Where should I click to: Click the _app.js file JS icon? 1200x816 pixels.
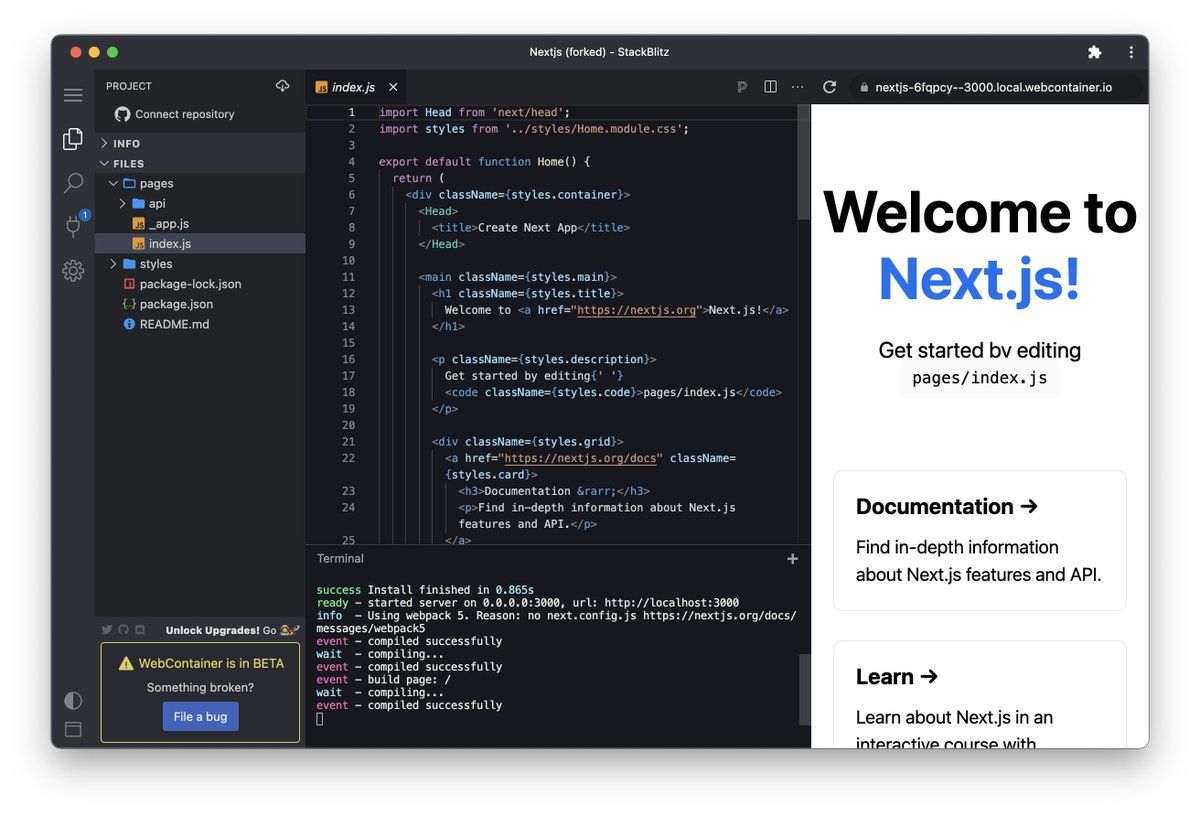138,224
